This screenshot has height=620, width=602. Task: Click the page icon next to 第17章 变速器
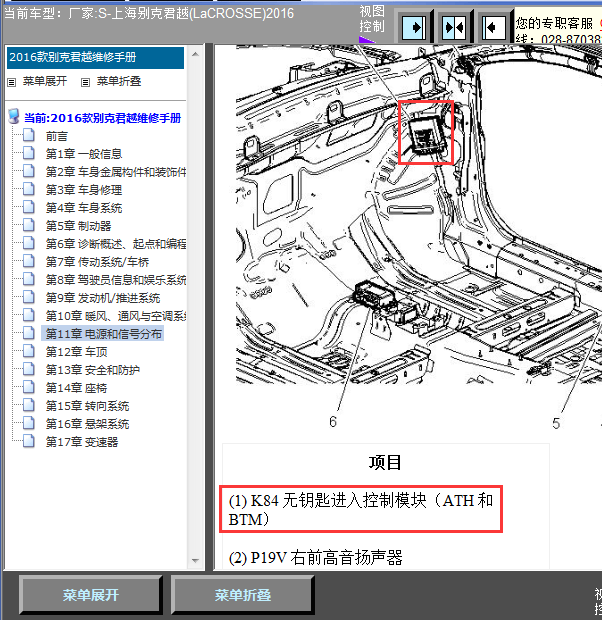pyautogui.click(x=28, y=441)
